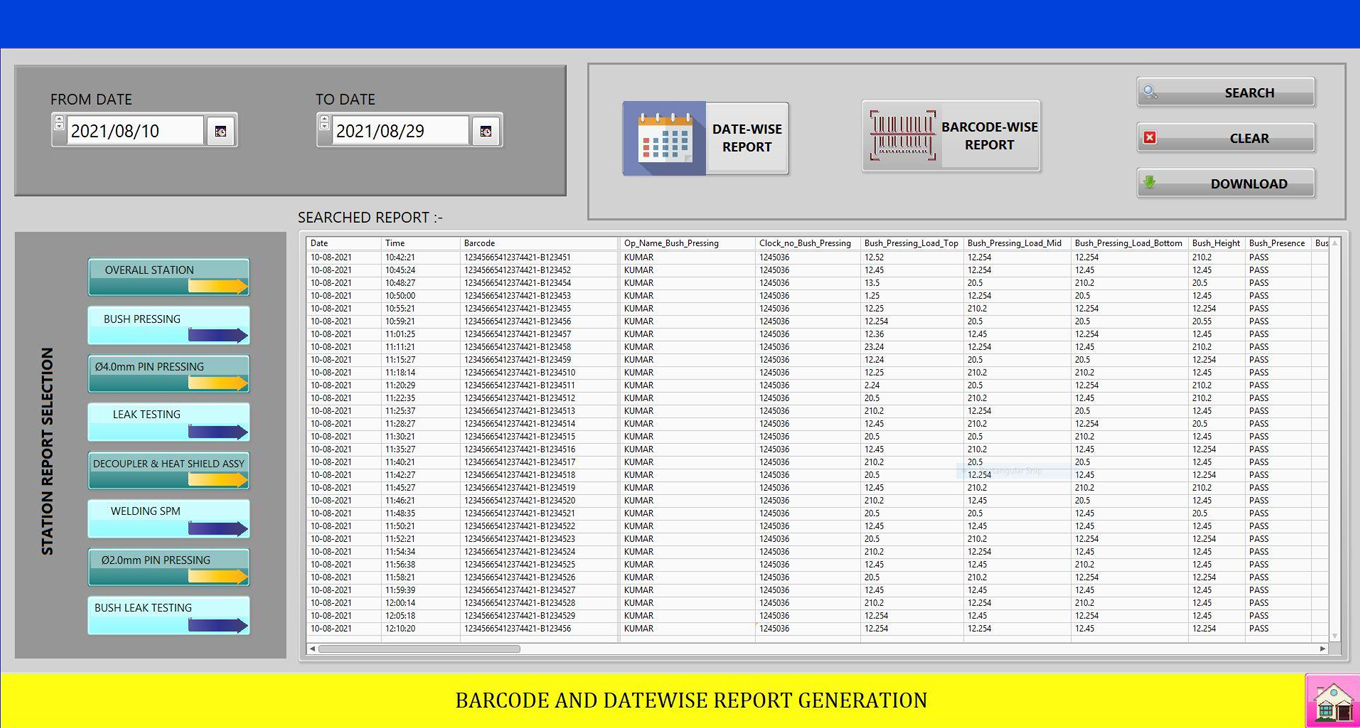Click the Time column header
1360x728 pixels.
pos(420,243)
